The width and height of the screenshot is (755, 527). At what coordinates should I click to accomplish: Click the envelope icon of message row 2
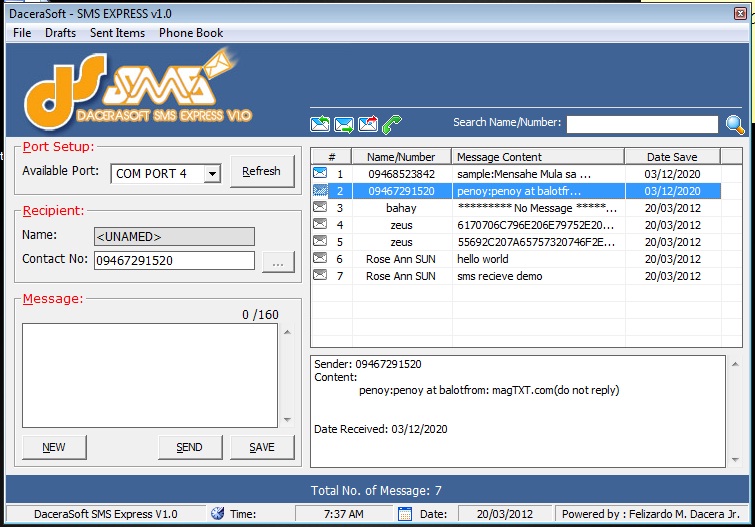[320, 190]
